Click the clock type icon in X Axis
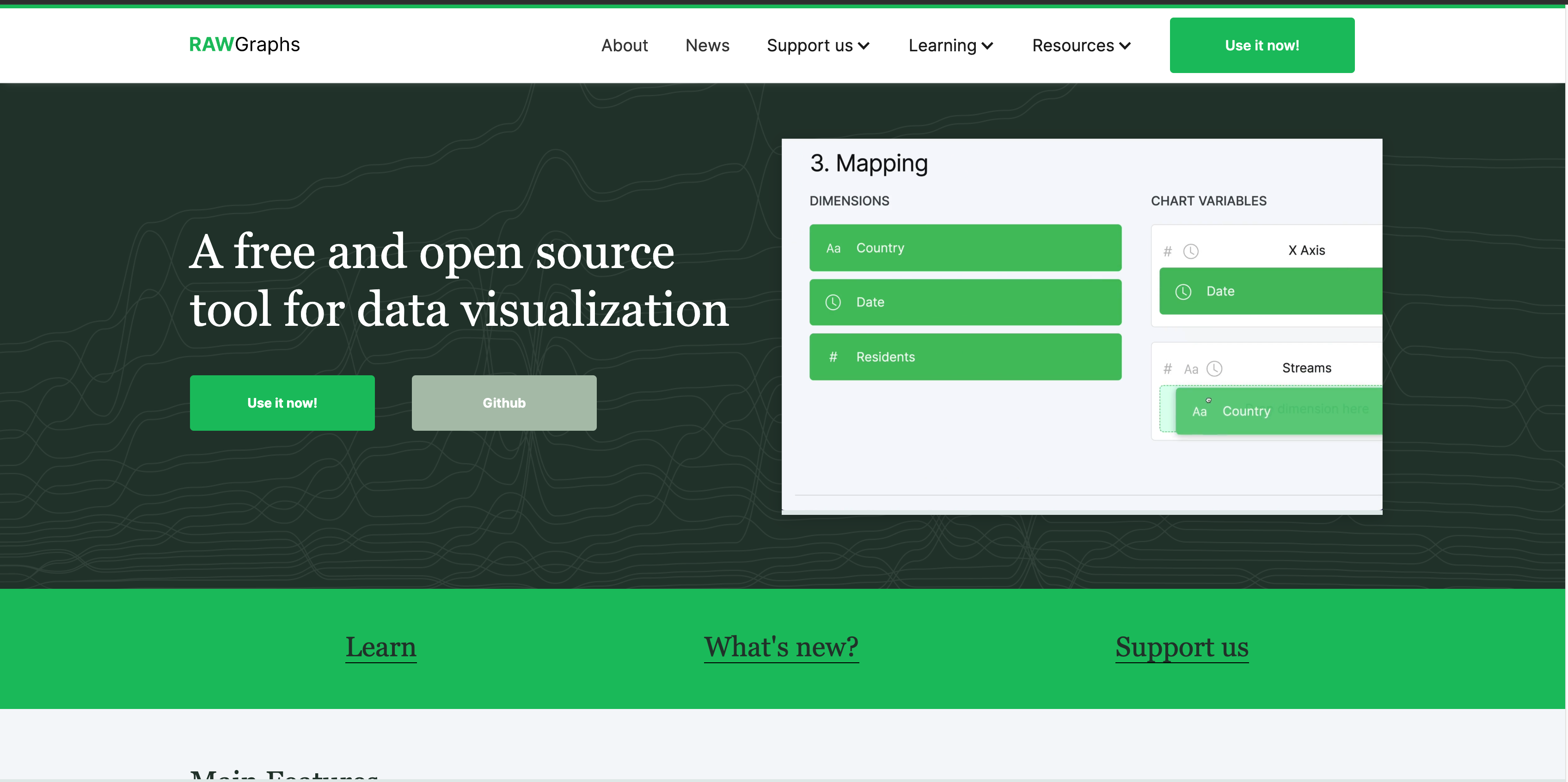Viewport: 1568px width, 782px height. click(x=1191, y=251)
